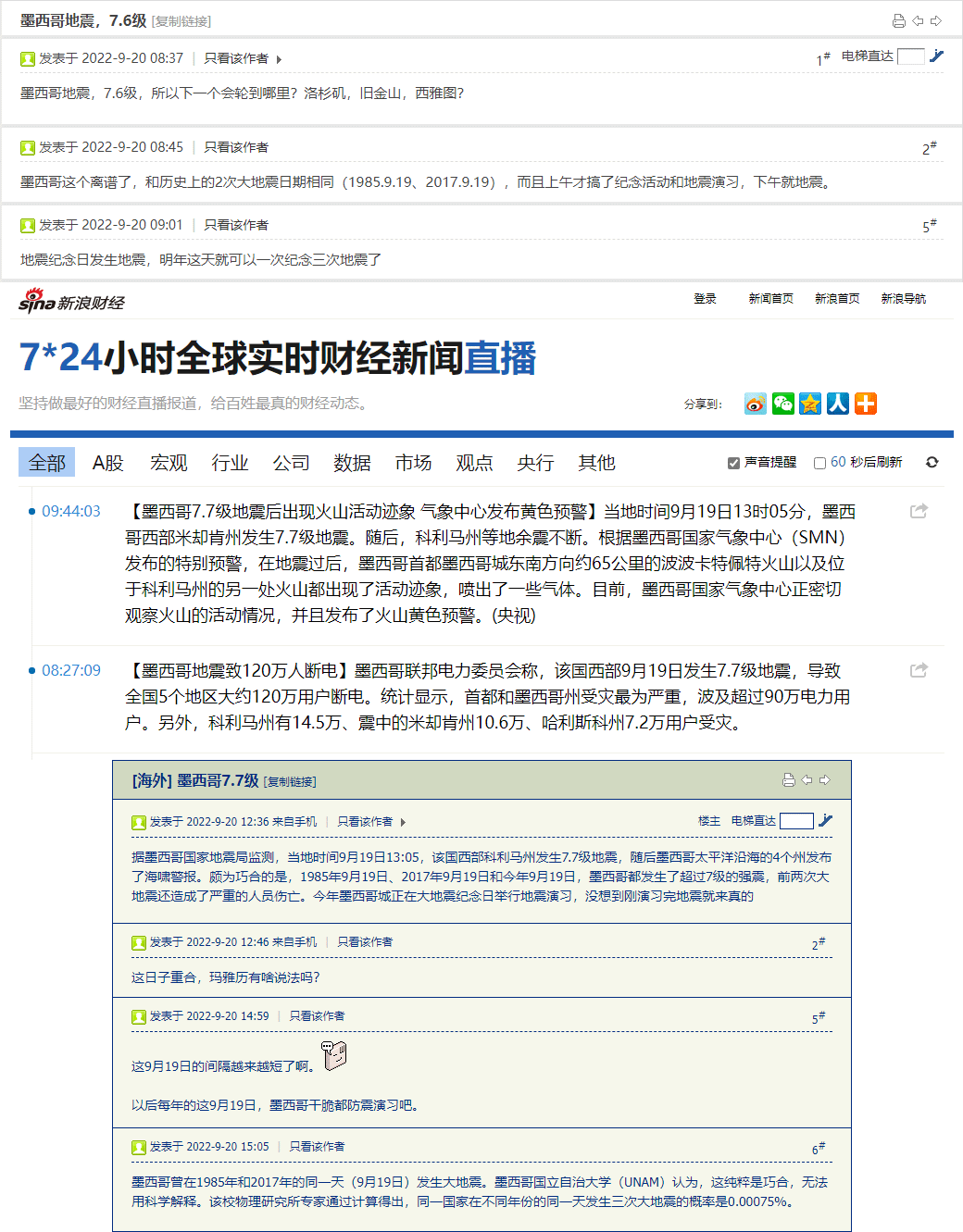
Task: Click user icon of post dated 2022-9-20 08:37
Action: coord(28,58)
